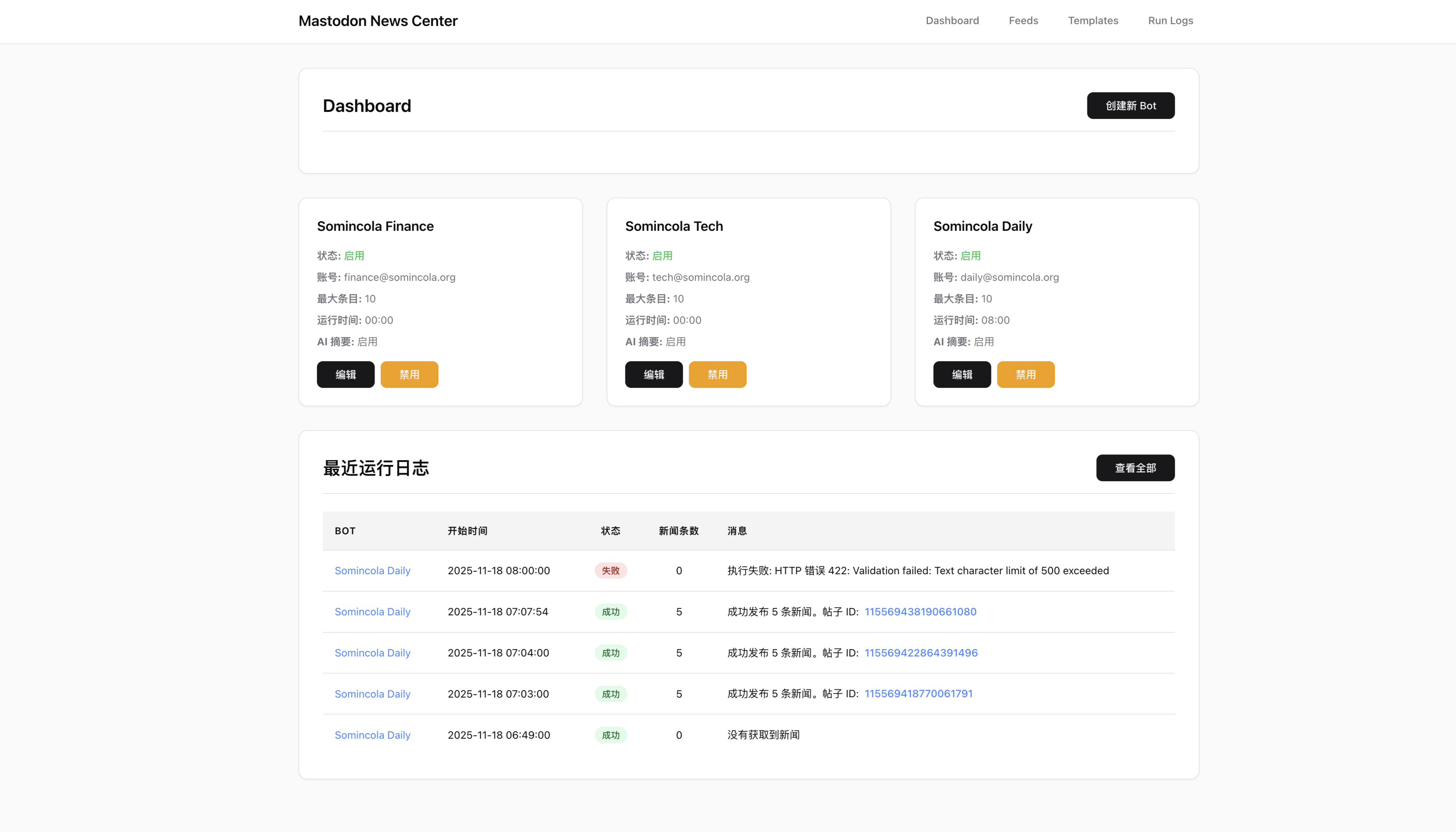This screenshot has width=1456, height=832.
Task: Click the 失败 status badge
Action: click(610, 570)
